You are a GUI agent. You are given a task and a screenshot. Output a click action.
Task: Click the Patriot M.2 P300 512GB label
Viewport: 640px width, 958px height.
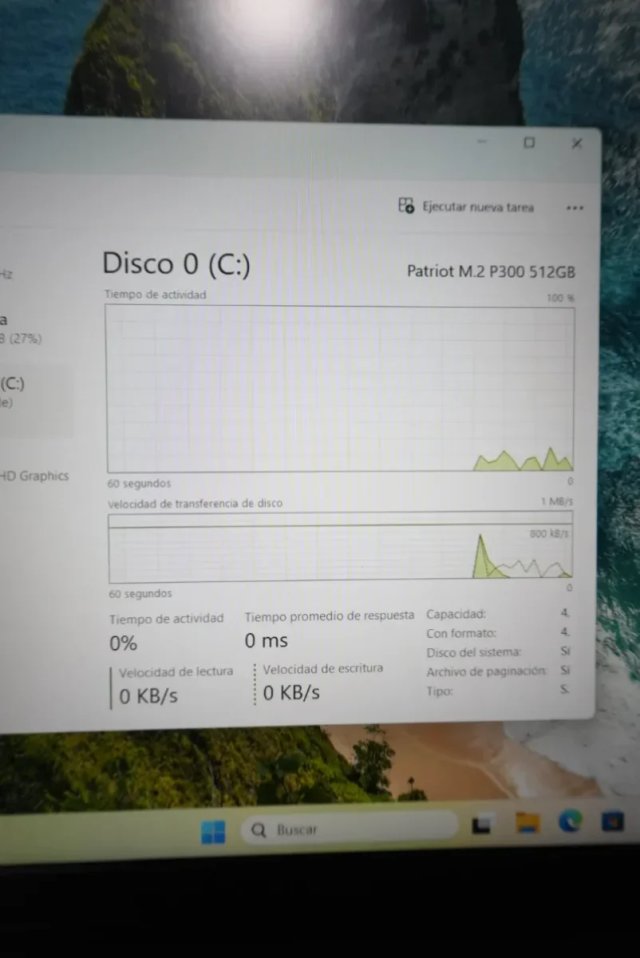coord(491,271)
